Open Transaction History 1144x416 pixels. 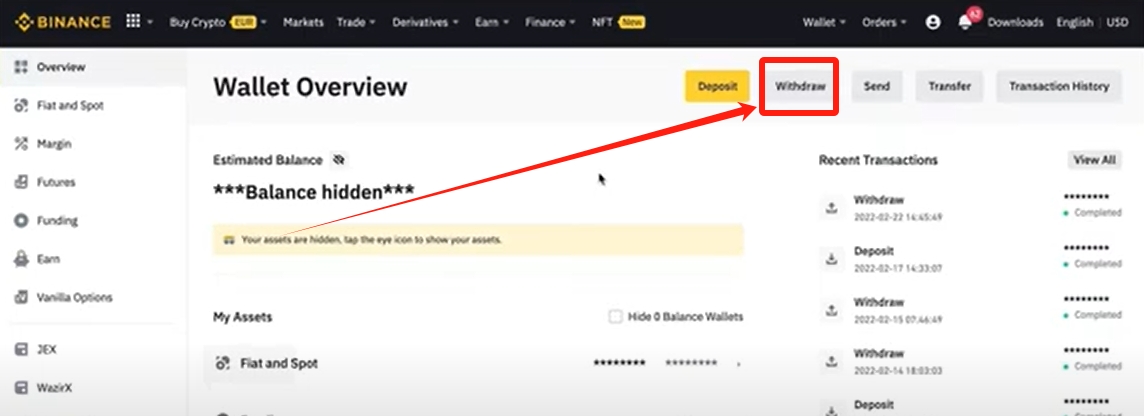[1059, 86]
